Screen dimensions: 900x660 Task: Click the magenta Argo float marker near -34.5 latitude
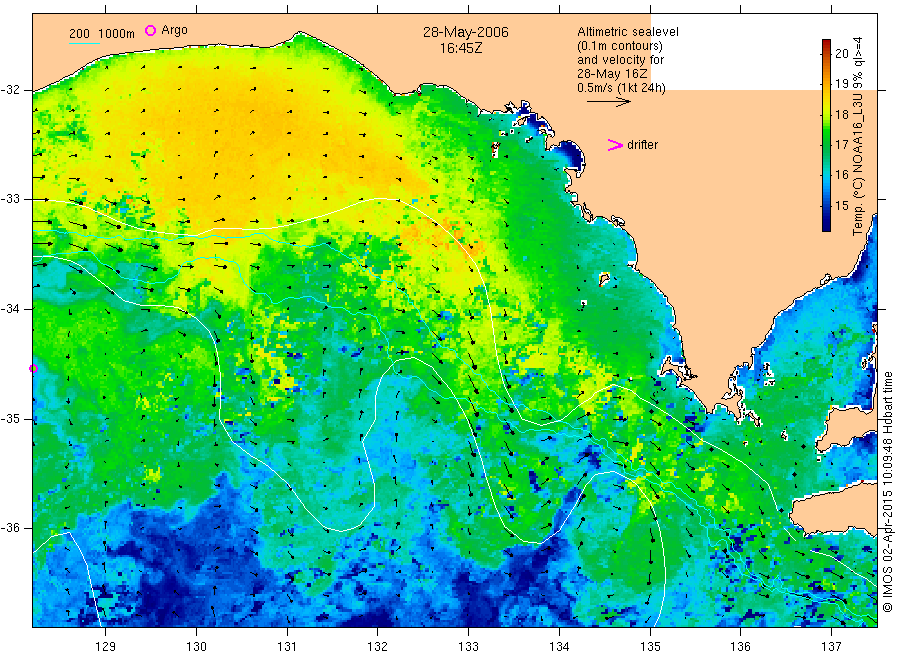point(33,368)
